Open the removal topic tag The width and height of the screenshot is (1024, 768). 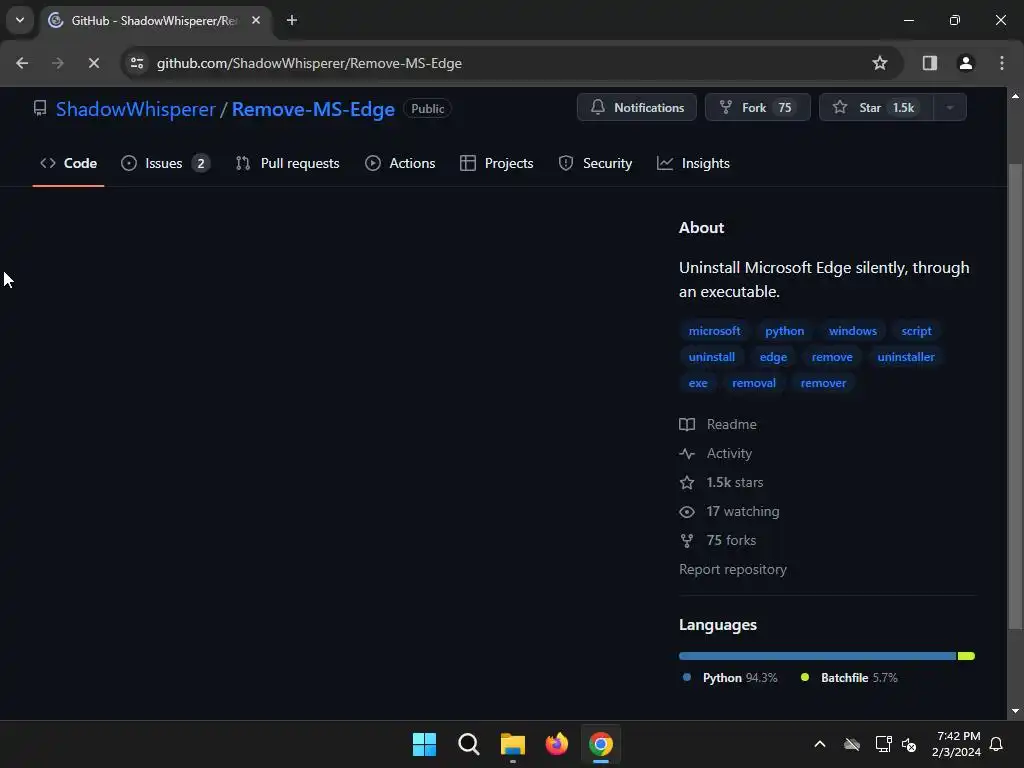(754, 383)
